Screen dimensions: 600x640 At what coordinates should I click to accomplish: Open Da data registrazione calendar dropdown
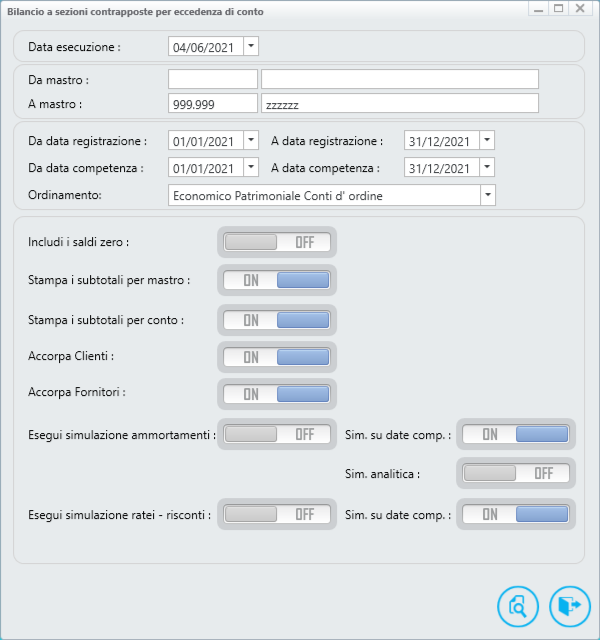(251, 140)
